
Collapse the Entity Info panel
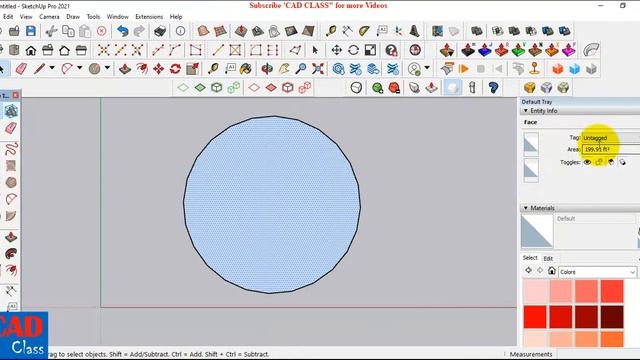point(526,111)
